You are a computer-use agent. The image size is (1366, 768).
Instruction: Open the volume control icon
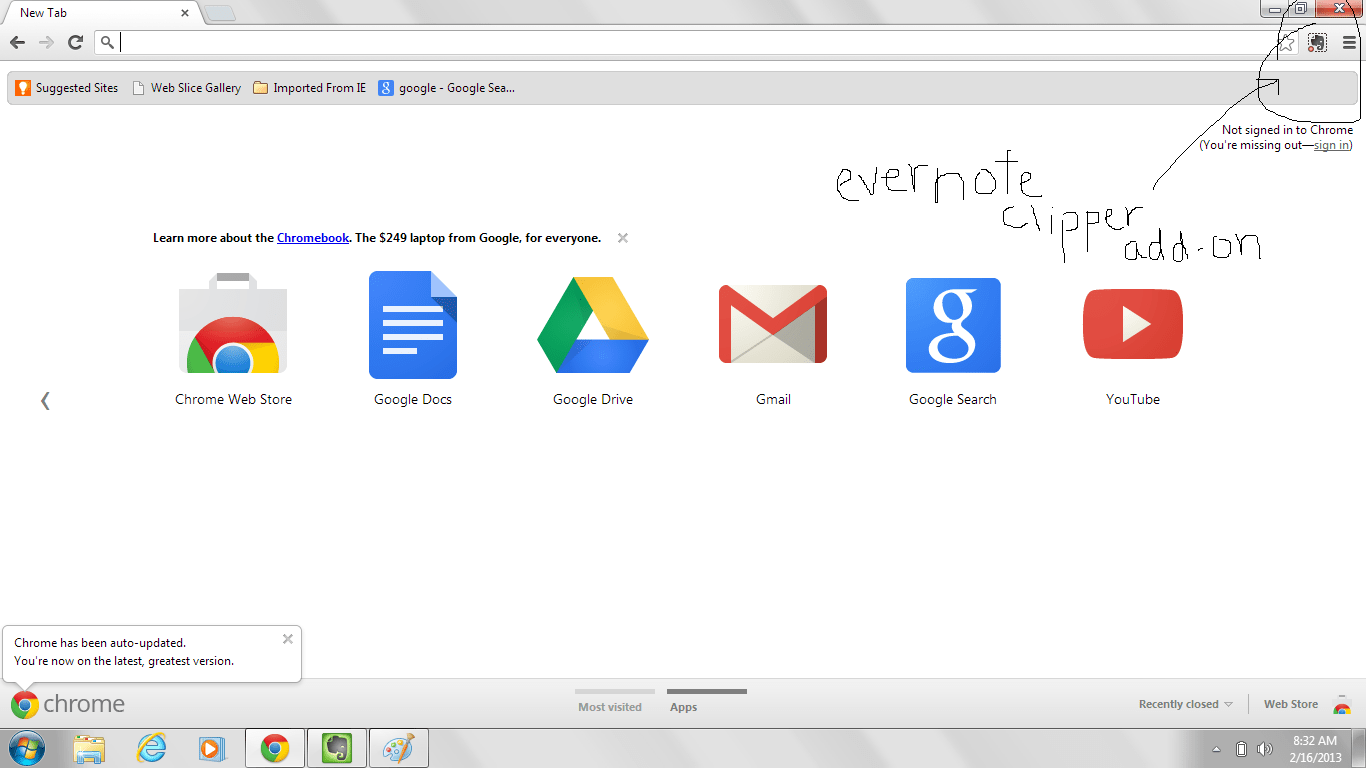1265,749
